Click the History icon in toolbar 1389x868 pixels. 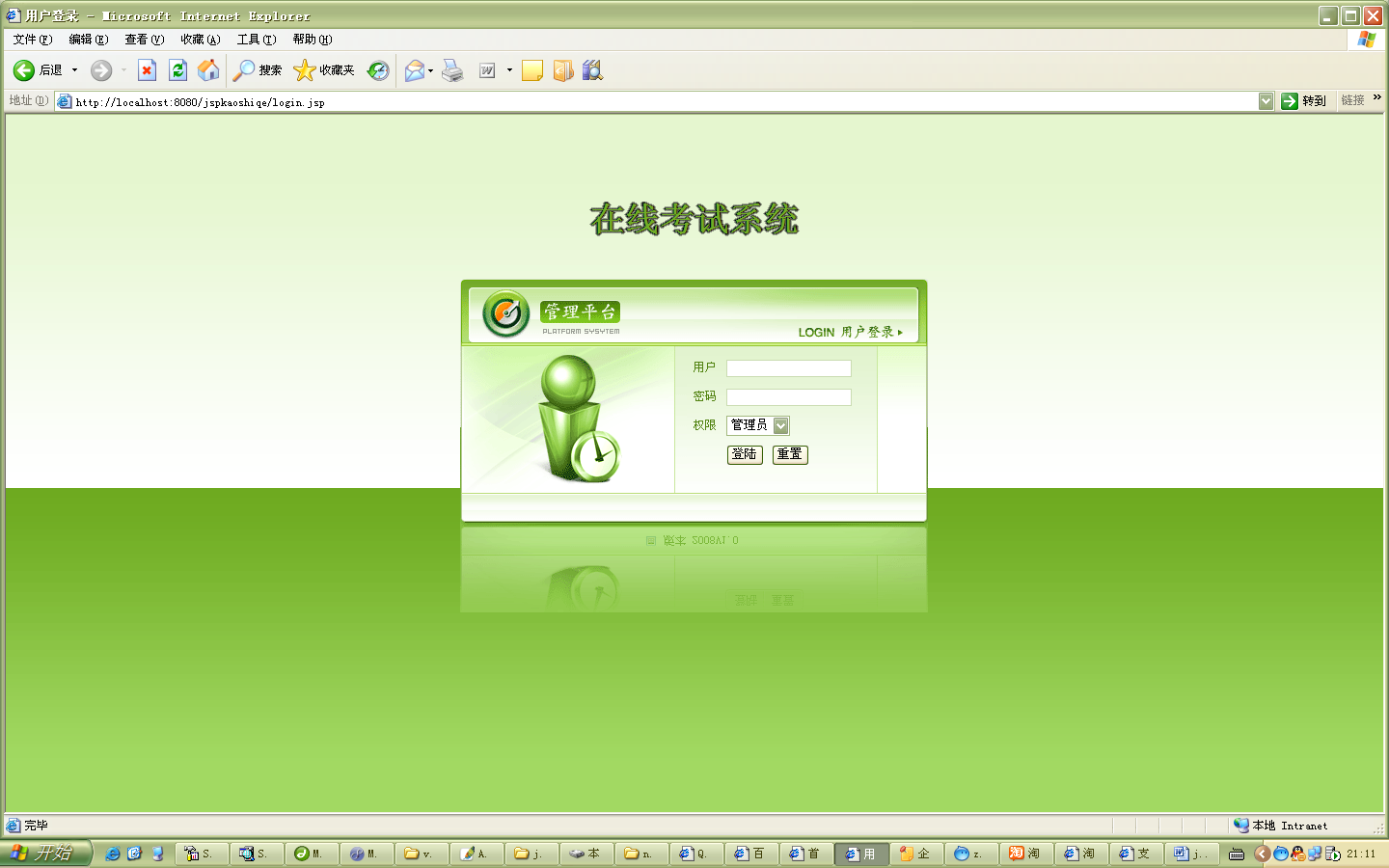point(378,70)
